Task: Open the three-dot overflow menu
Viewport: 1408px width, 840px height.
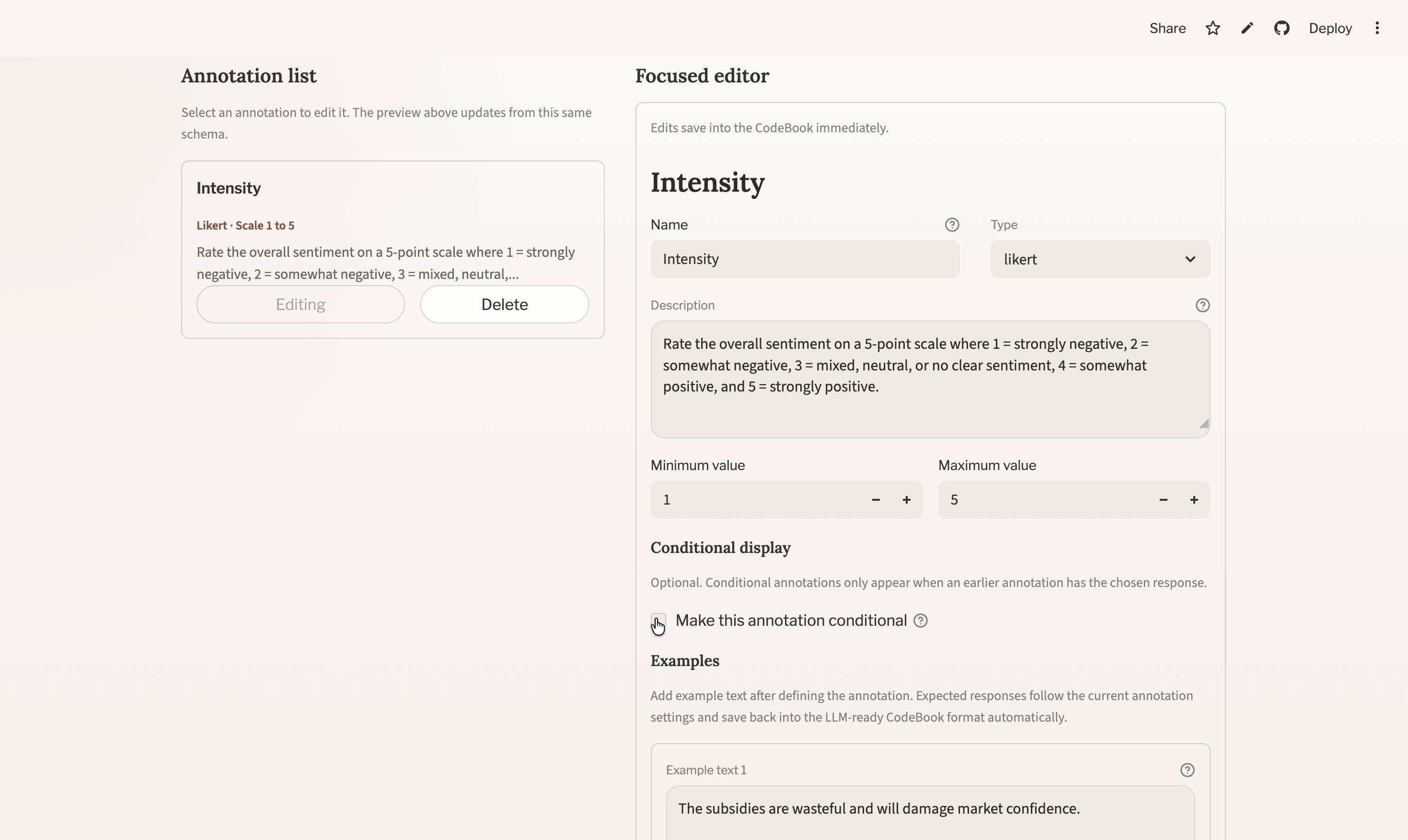Action: [x=1377, y=28]
